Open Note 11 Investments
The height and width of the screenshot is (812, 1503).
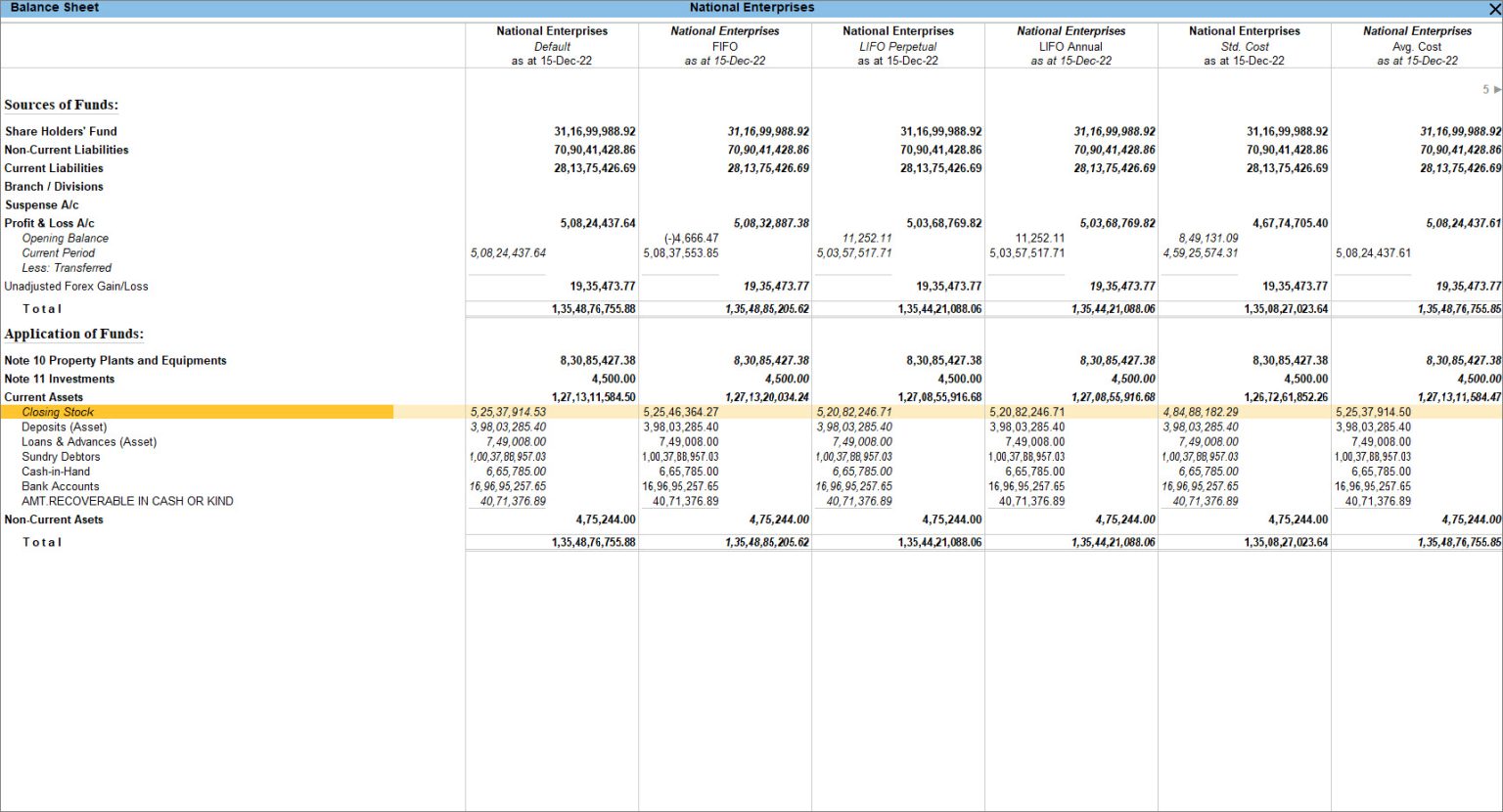(59, 379)
